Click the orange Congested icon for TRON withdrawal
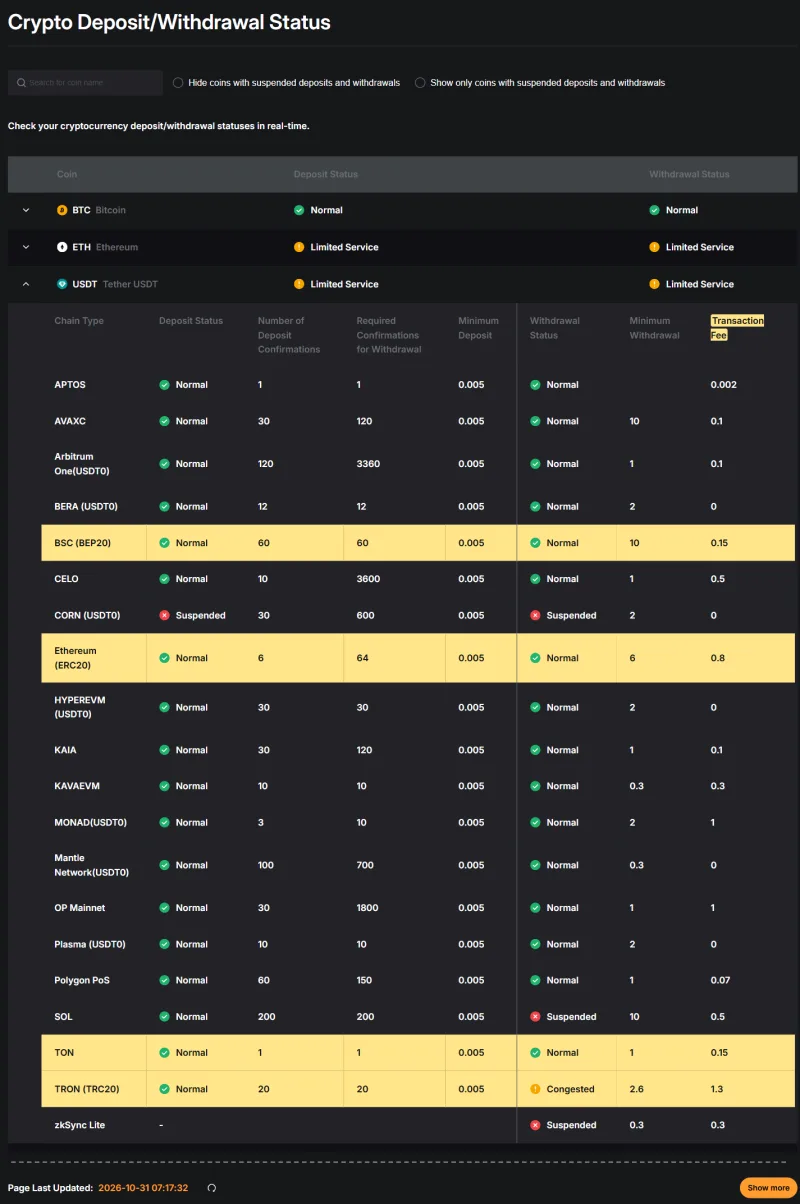 coord(535,1089)
